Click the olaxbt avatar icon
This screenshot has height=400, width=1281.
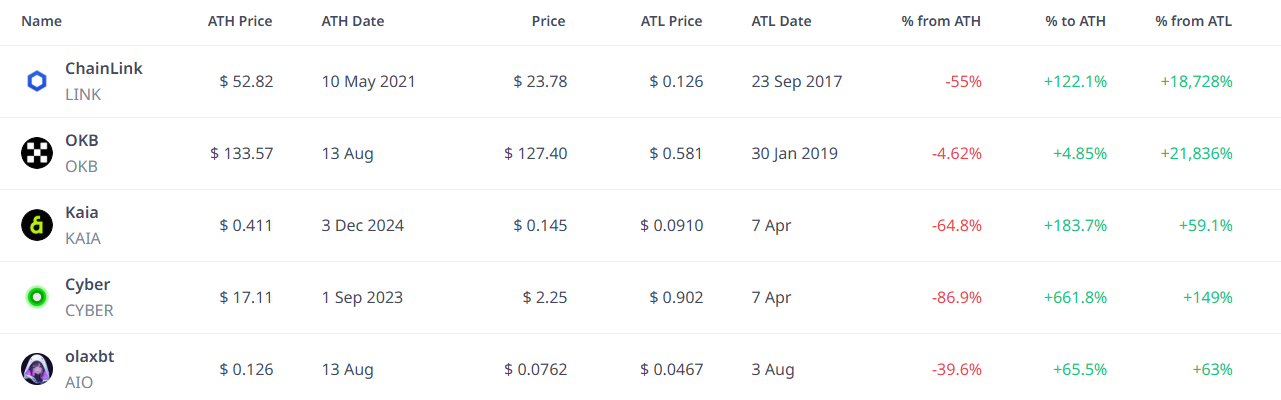(37, 370)
